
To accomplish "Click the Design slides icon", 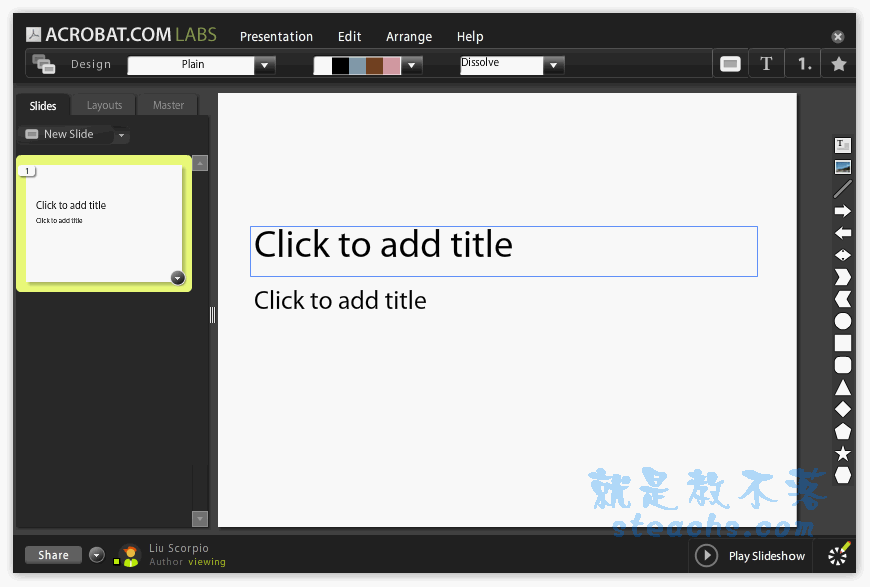I will 44,64.
